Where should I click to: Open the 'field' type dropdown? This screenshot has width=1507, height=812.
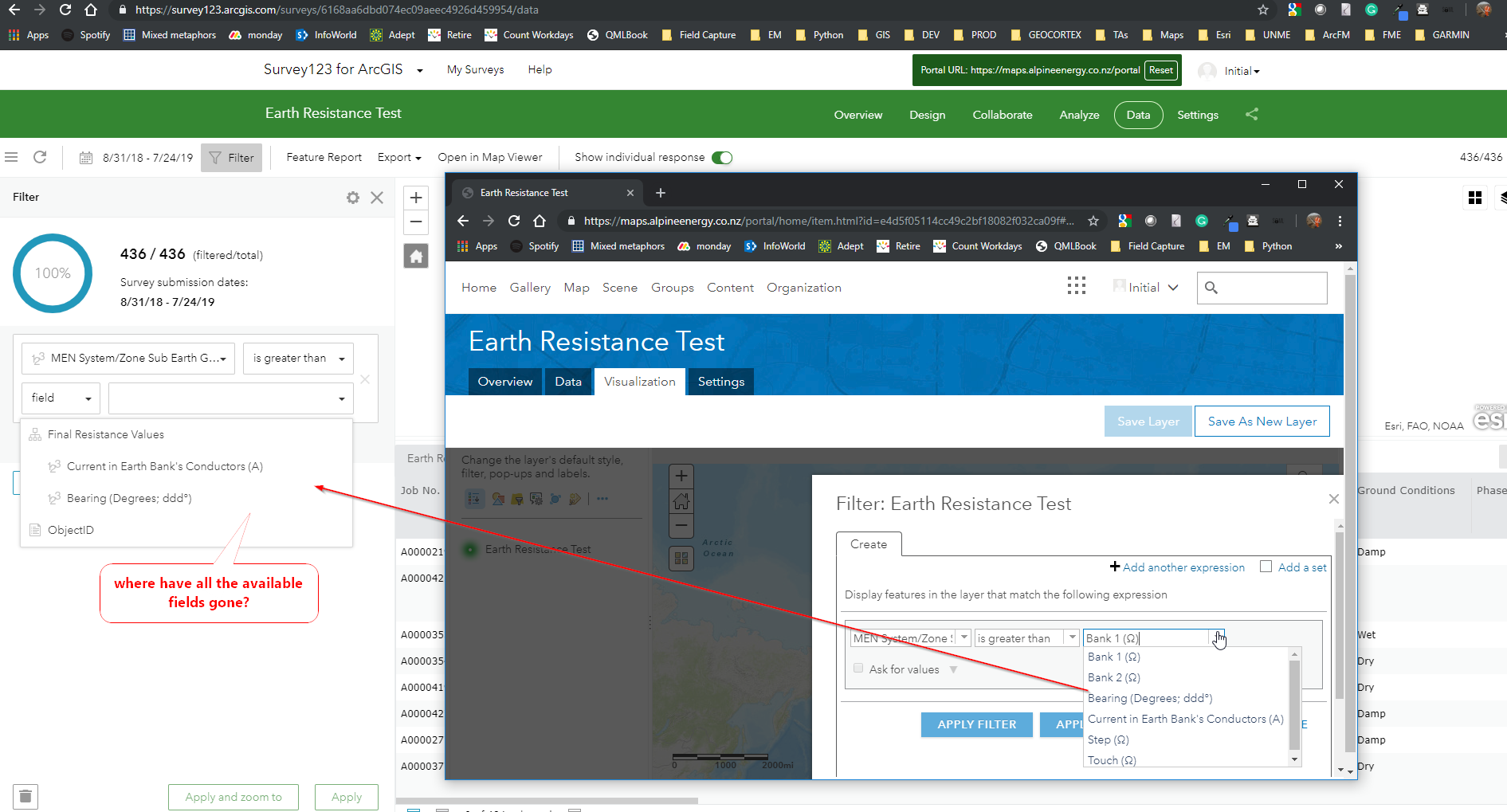[61, 398]
